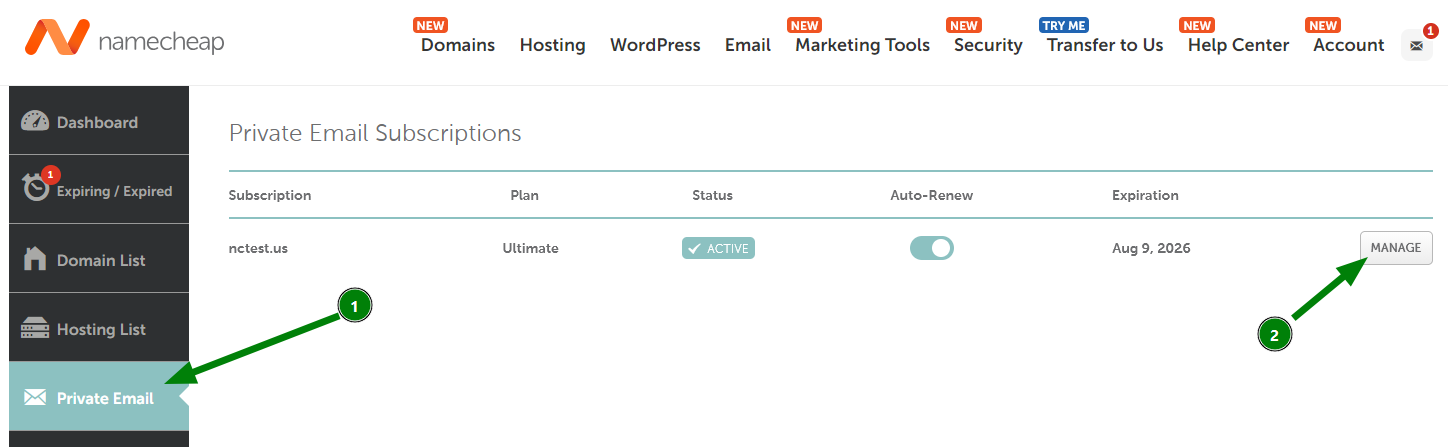The image size is (1448, 447).
Task: Click the Domain List house icon
Action: 35,259
